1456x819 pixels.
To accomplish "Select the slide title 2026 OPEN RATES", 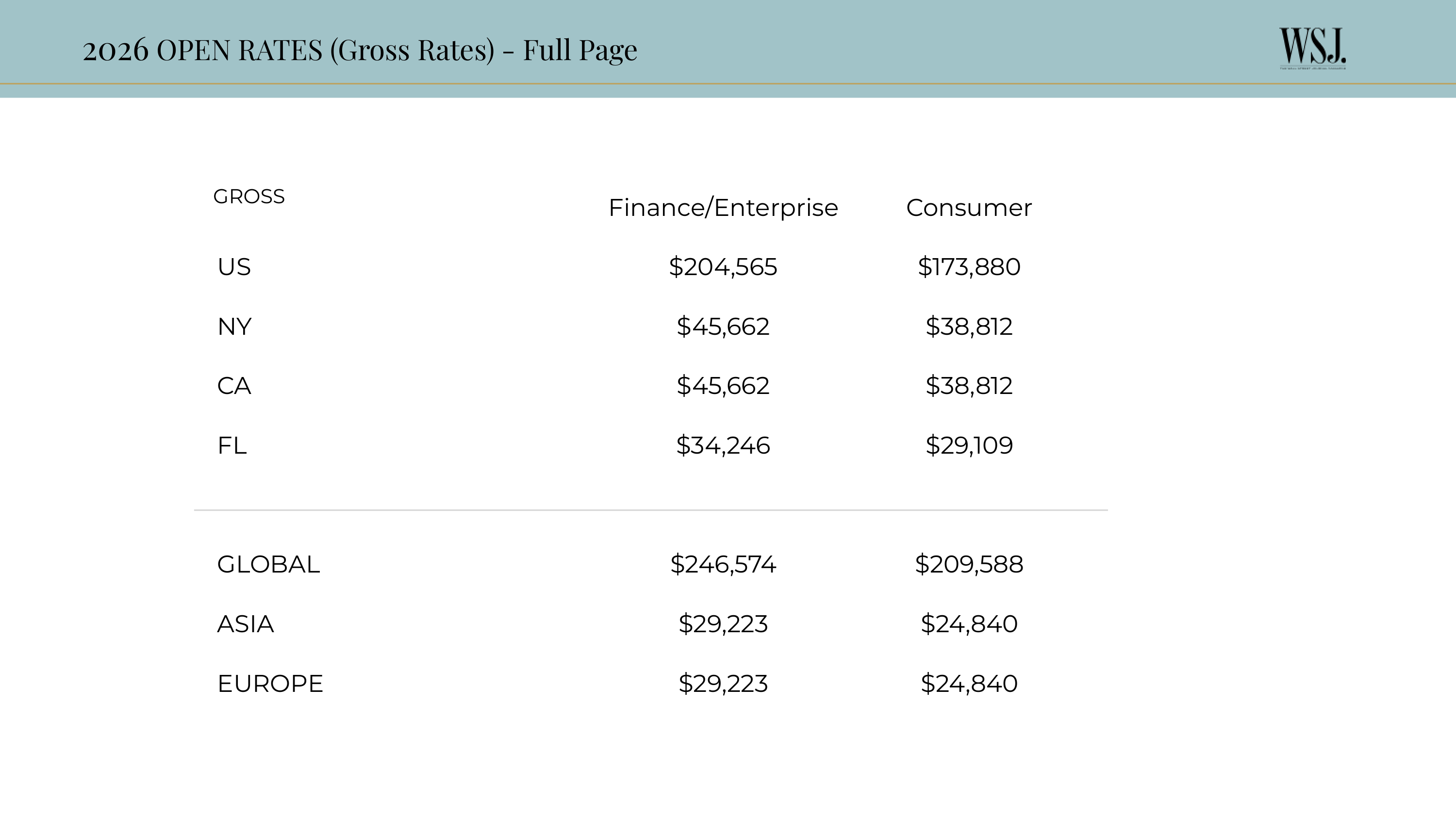I will click(x=360, y=50).
